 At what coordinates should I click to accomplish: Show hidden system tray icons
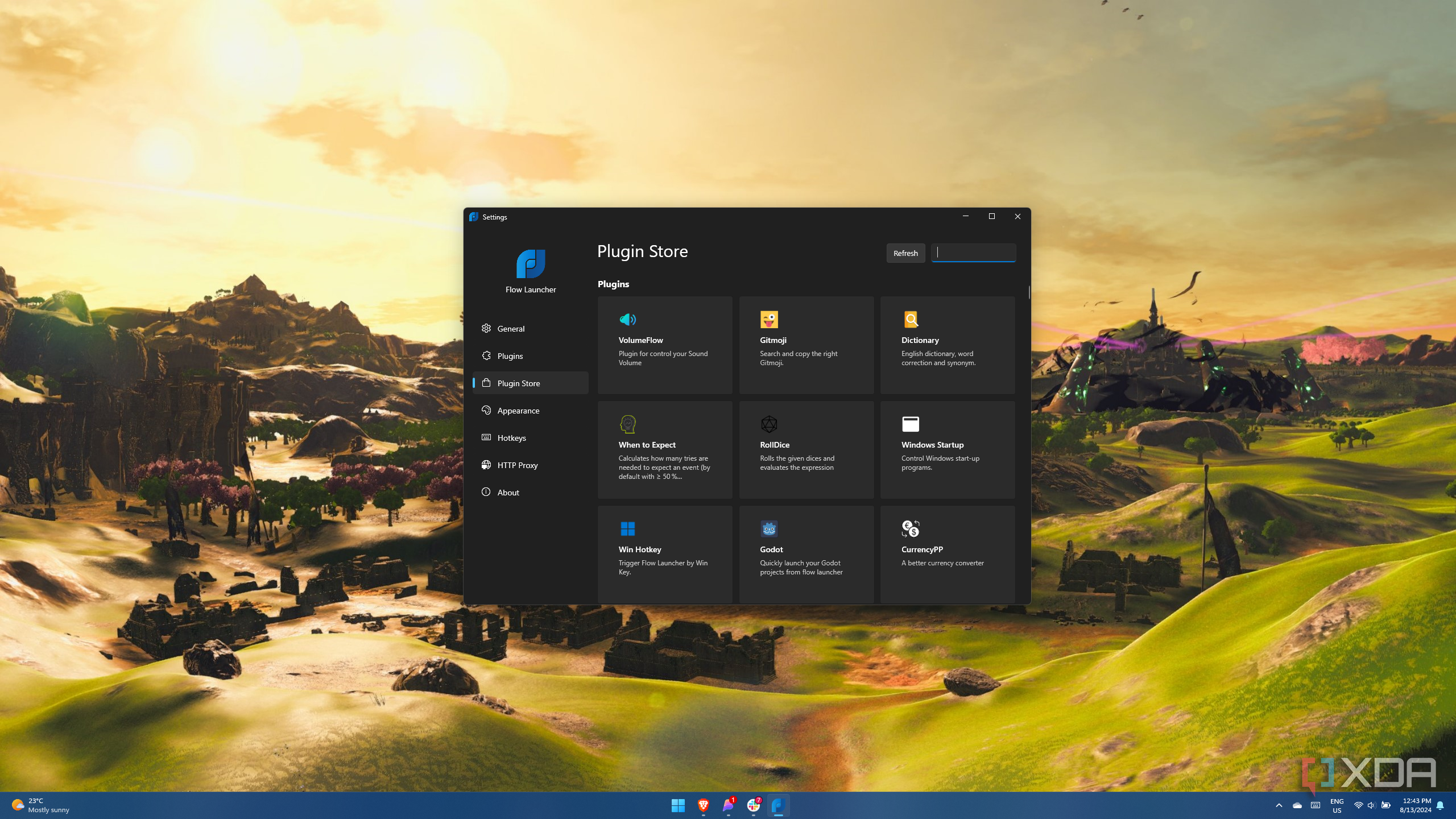click(x=1279, y=805)
